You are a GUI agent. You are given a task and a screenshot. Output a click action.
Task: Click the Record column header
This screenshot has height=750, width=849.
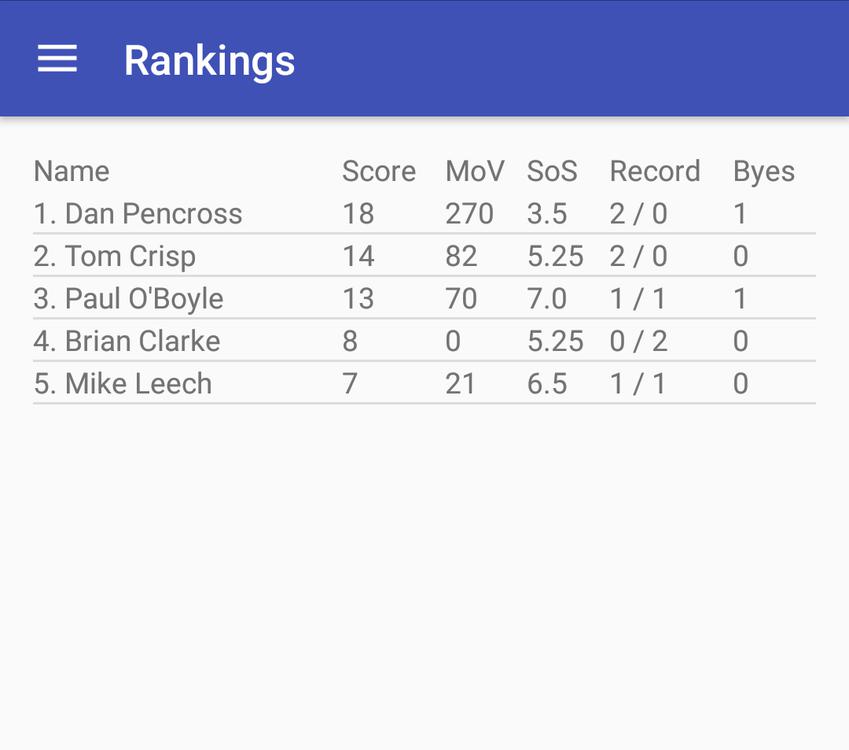(x=655, y=171)
